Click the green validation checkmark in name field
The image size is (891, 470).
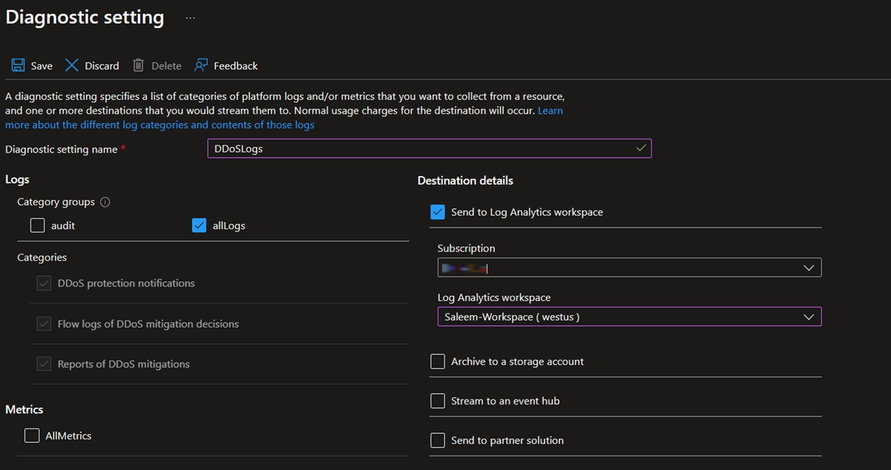(641, 148)
